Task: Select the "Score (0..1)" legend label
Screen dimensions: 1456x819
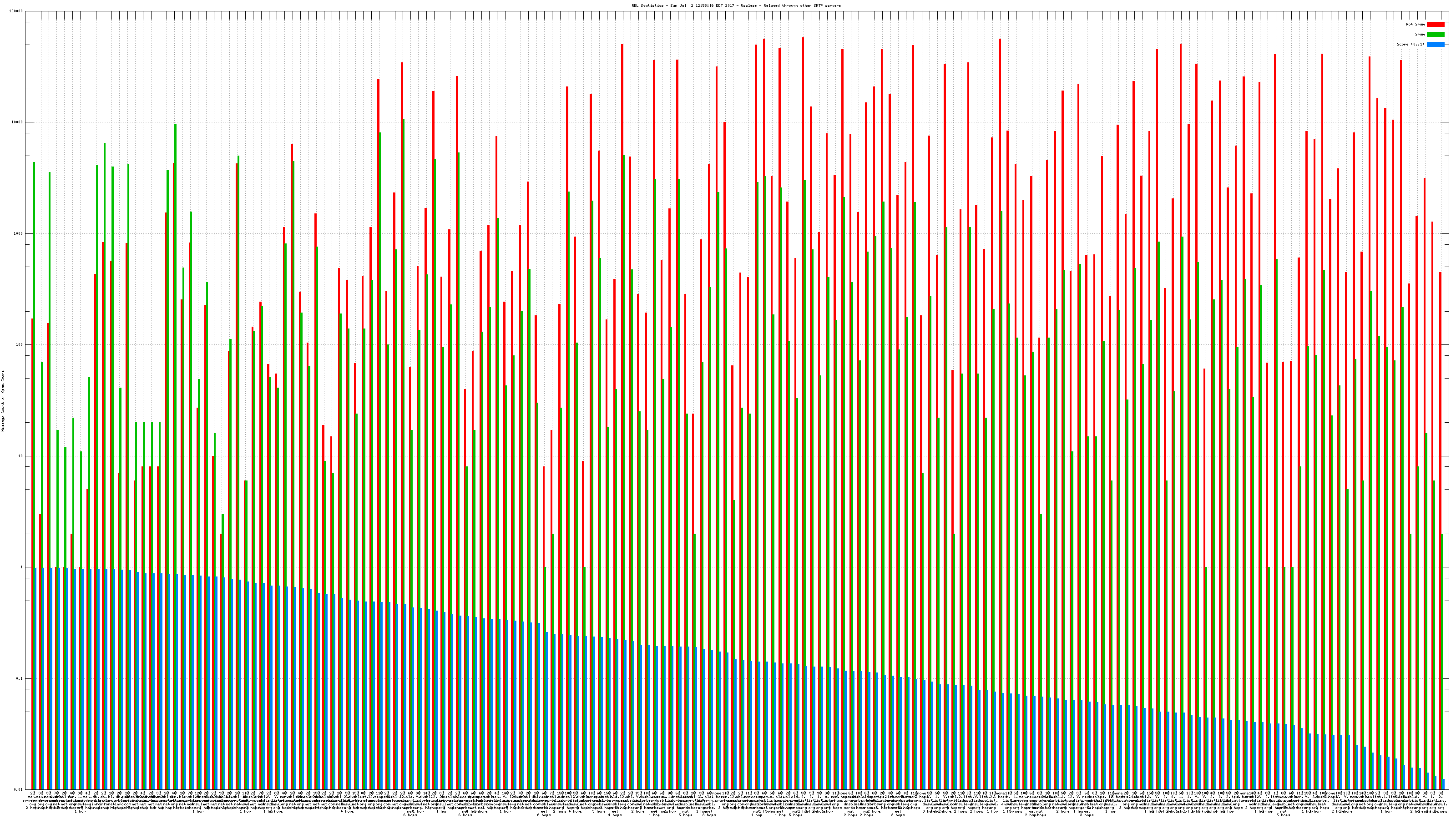Action: click(x=1410, y=44)
